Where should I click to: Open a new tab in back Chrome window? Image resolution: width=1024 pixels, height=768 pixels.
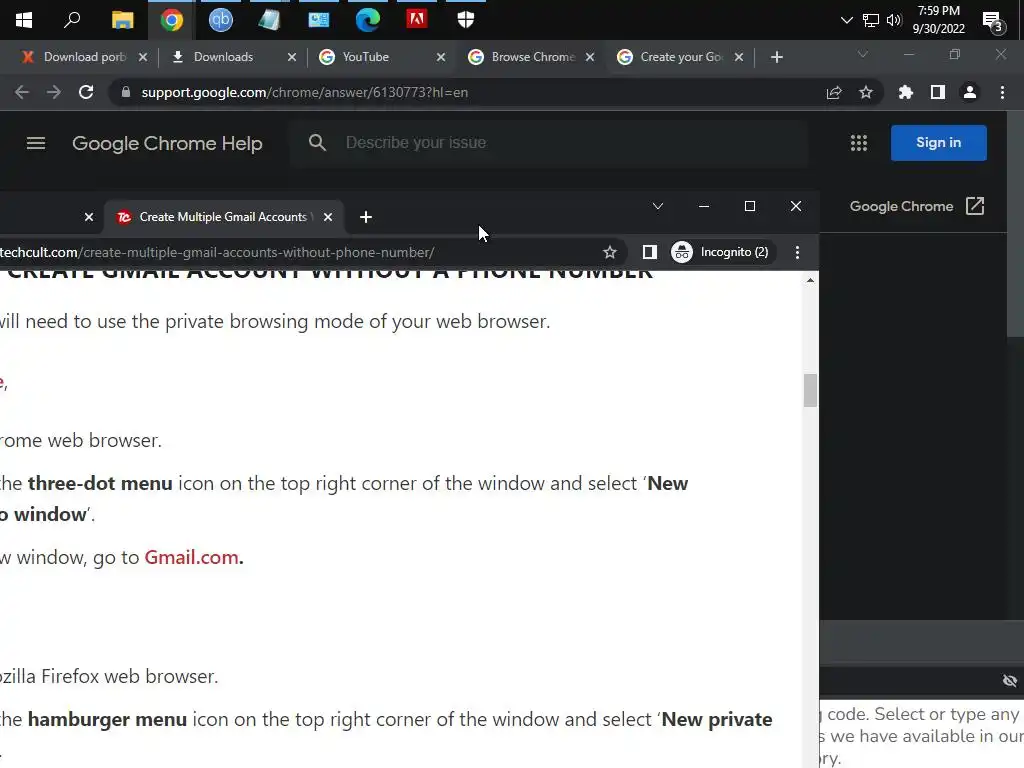776,57
